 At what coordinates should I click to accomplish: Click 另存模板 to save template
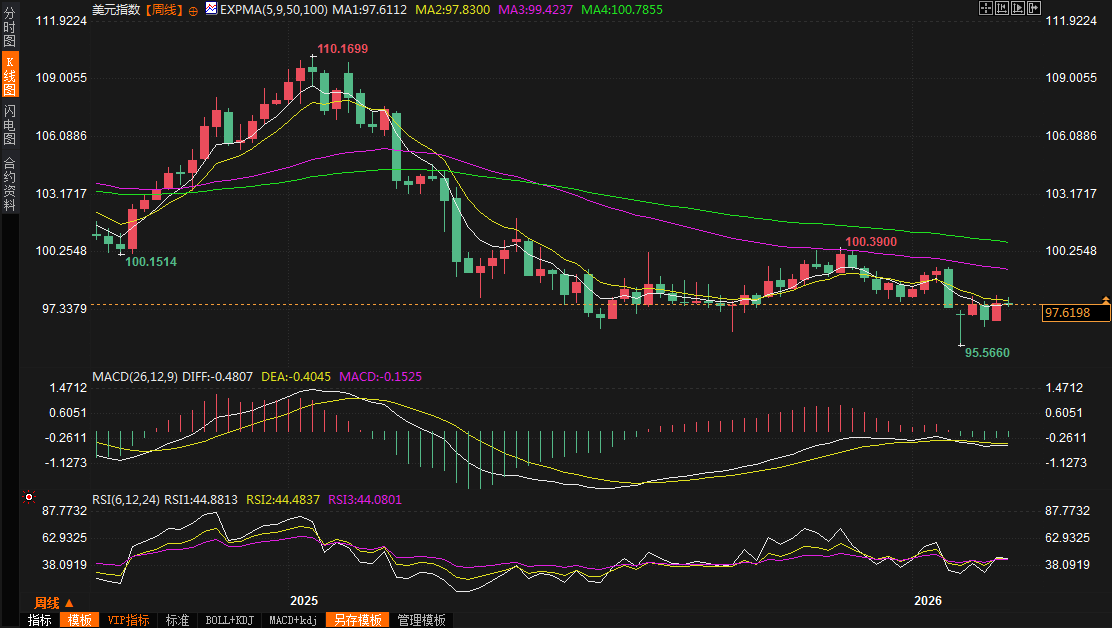(358, 620)
